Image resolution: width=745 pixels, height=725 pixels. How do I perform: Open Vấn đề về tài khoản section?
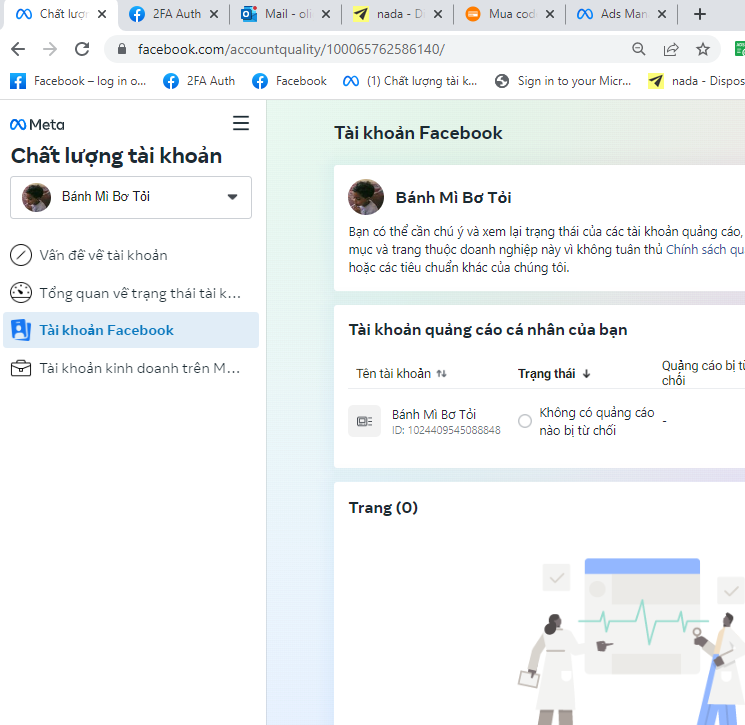point(131,255)
